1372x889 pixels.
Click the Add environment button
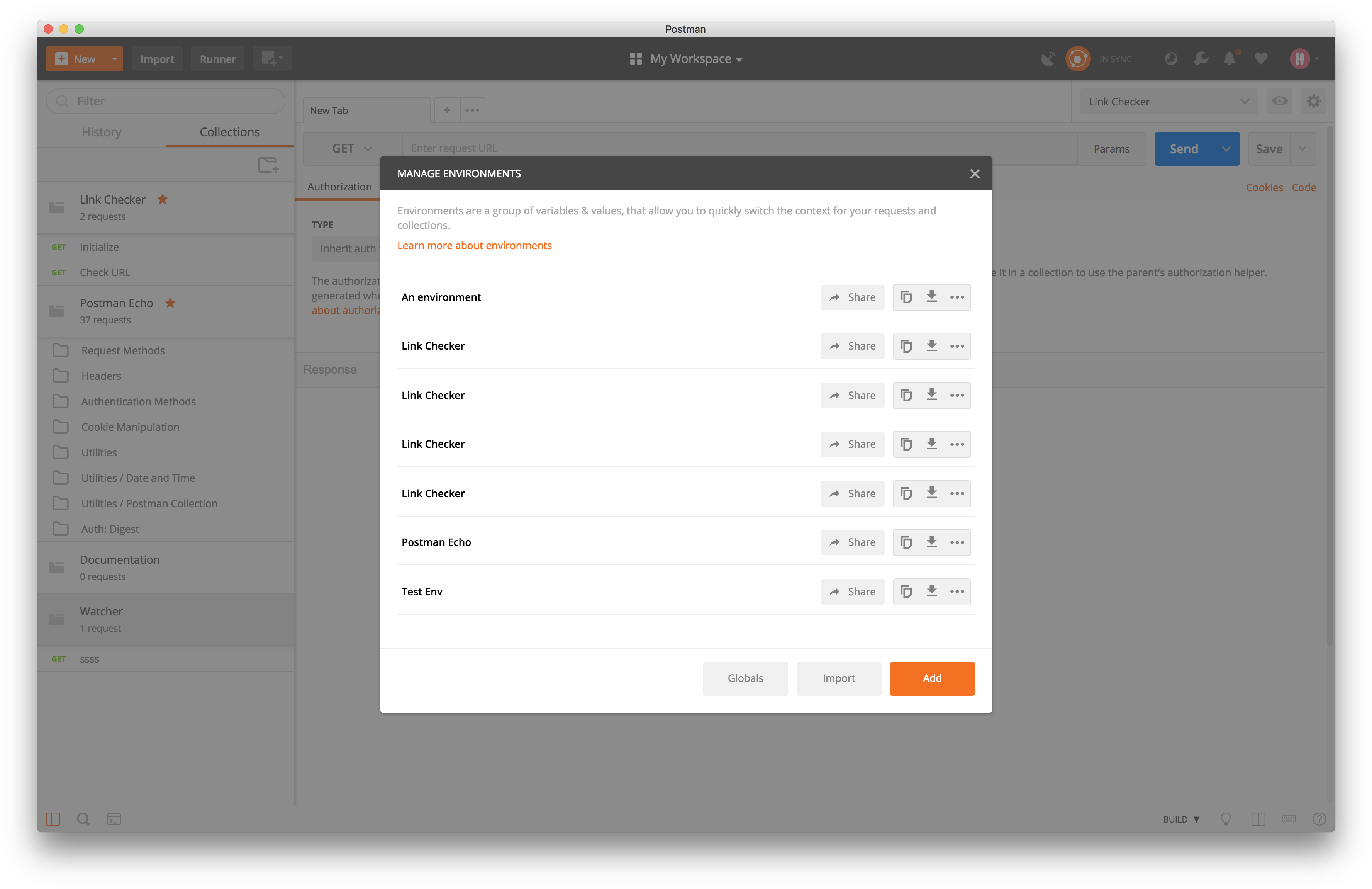pyautogui.click(x=932, y=678)
